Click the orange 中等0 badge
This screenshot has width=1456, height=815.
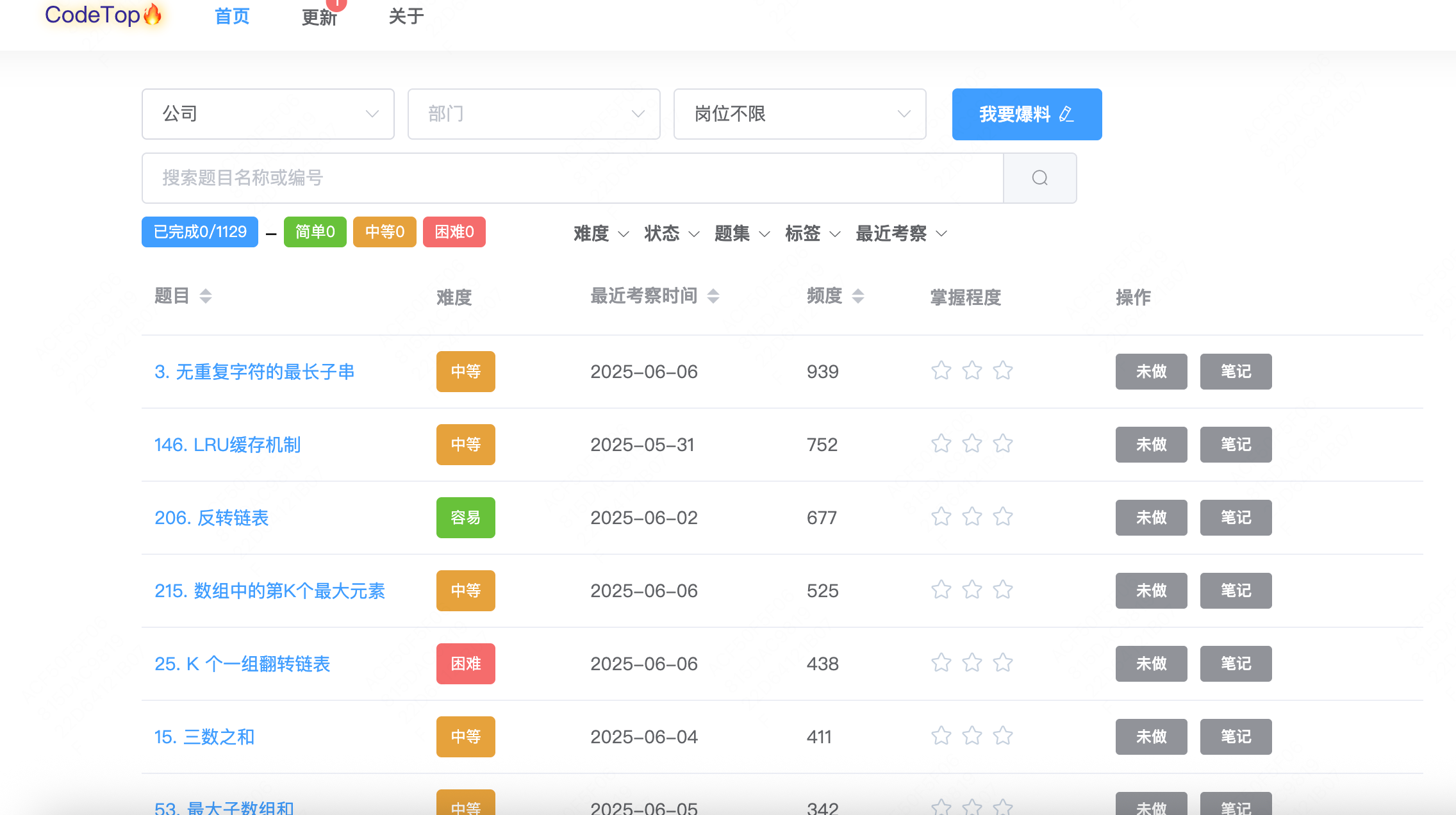coord(385,232)
